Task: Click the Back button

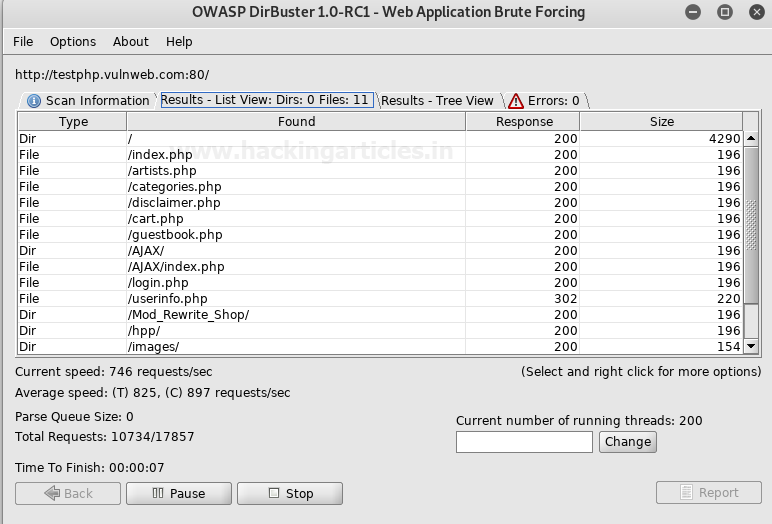Action: [68, 493]
